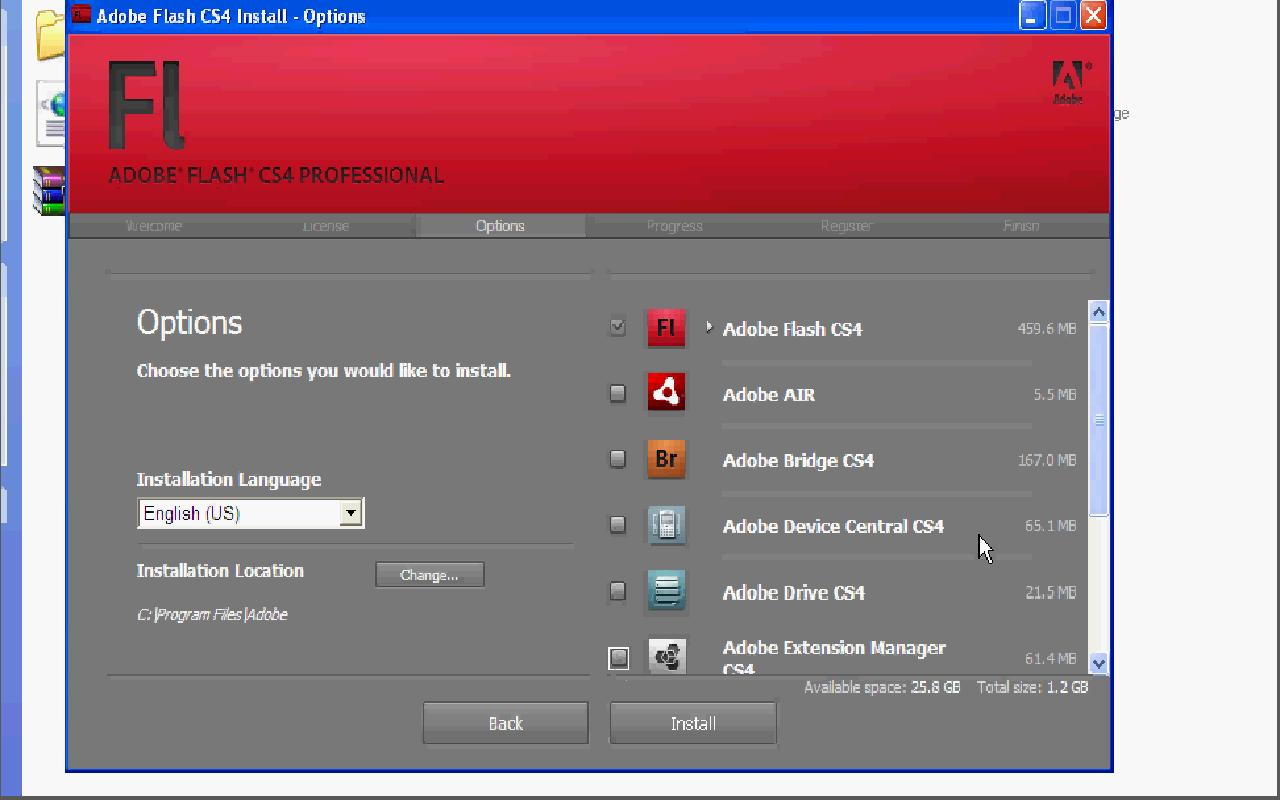Go to the Finish step tab
Screen dimensions: 1280x800
(x=1021, y=226)
